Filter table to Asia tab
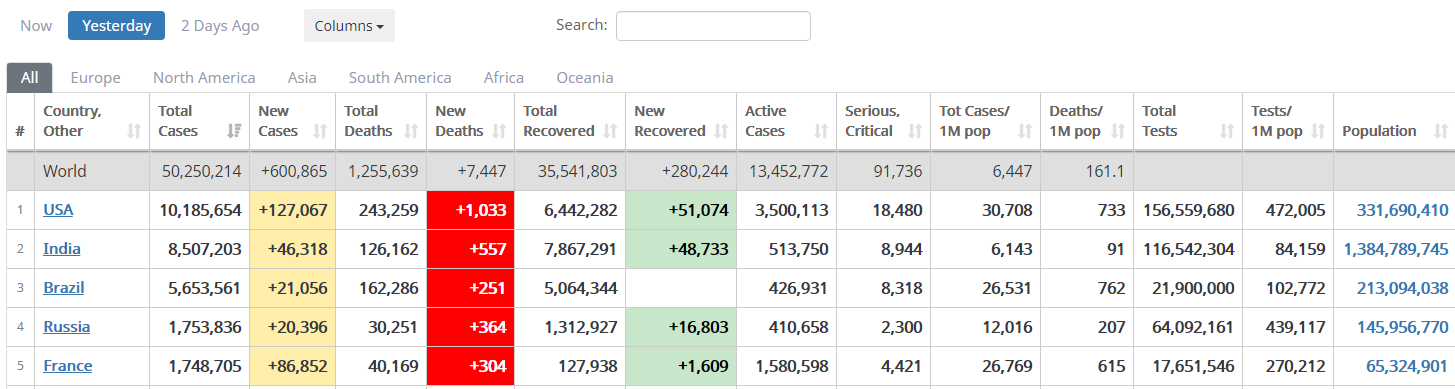 302,77
